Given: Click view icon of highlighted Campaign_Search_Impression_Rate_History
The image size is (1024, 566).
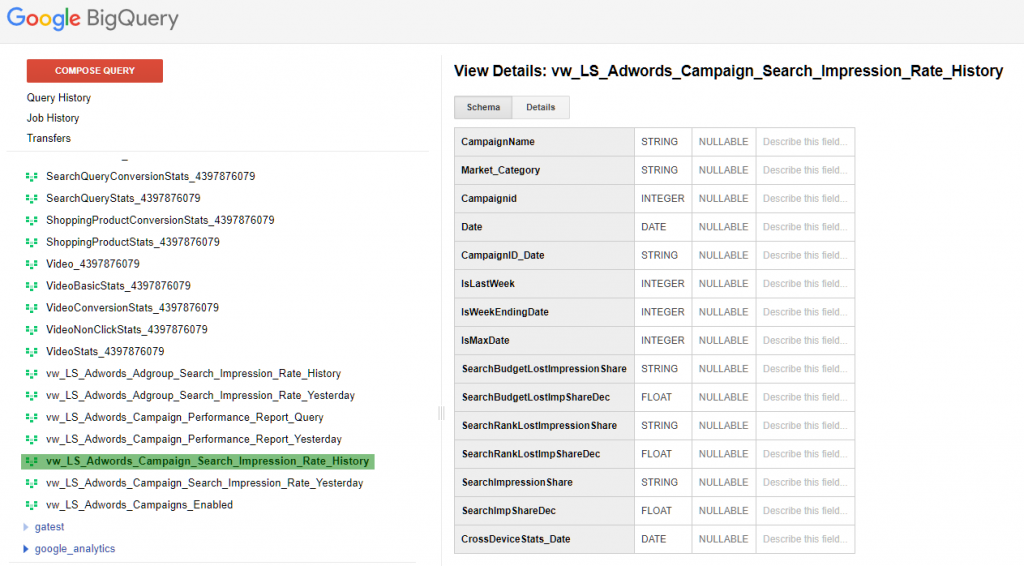Looking at the screenshot, I should [31, 461].
